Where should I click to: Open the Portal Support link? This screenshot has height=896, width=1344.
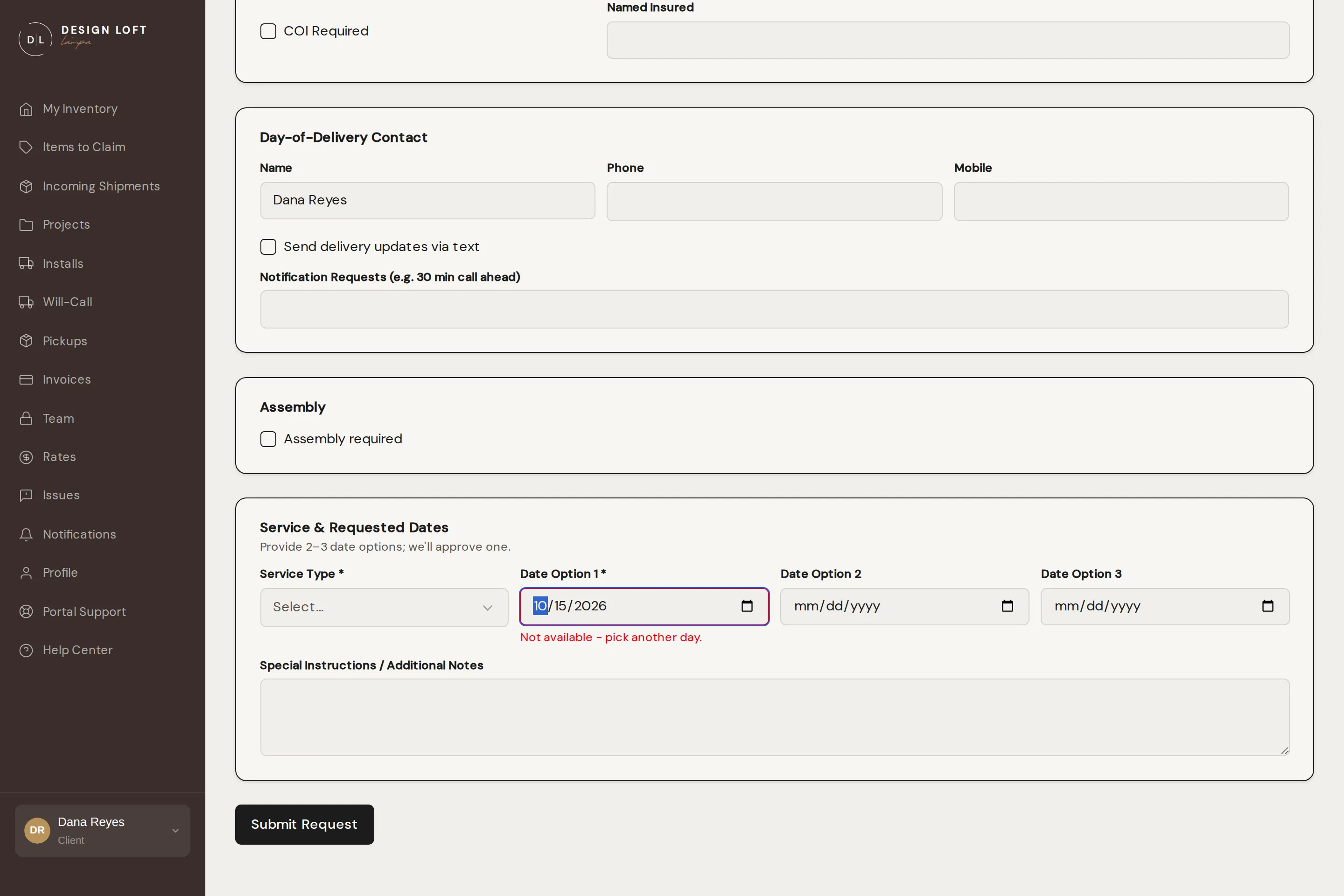click(84, 611)
